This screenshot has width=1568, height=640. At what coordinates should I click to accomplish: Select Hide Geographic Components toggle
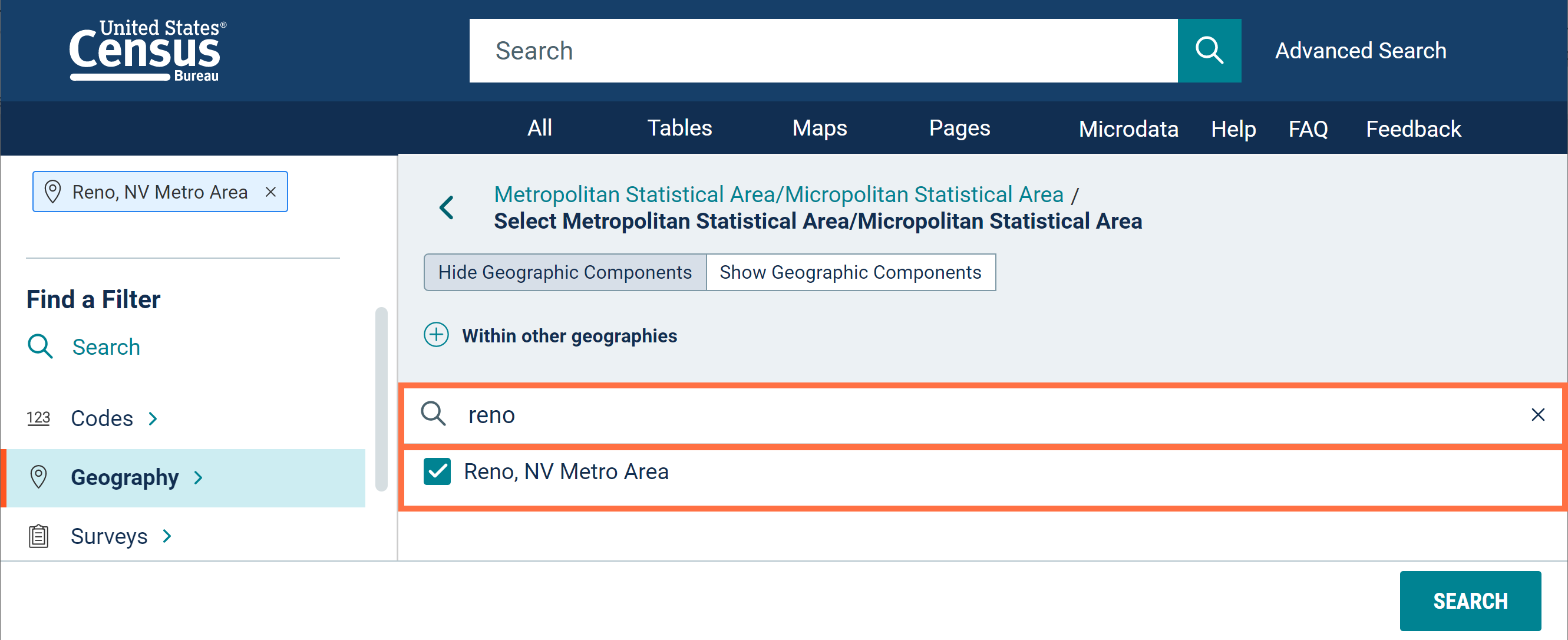click(565, 272)
